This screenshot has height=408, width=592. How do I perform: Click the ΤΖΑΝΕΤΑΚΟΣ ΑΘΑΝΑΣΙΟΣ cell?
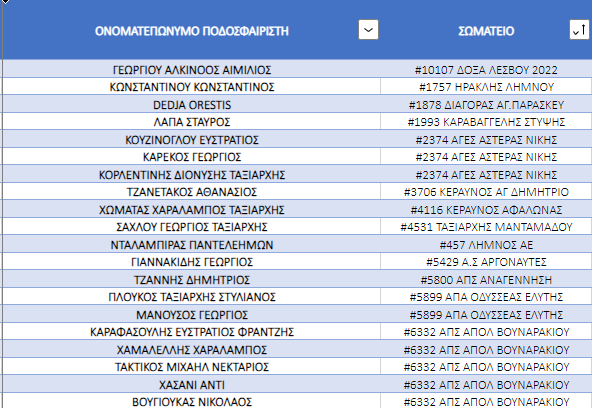point(191,192)
